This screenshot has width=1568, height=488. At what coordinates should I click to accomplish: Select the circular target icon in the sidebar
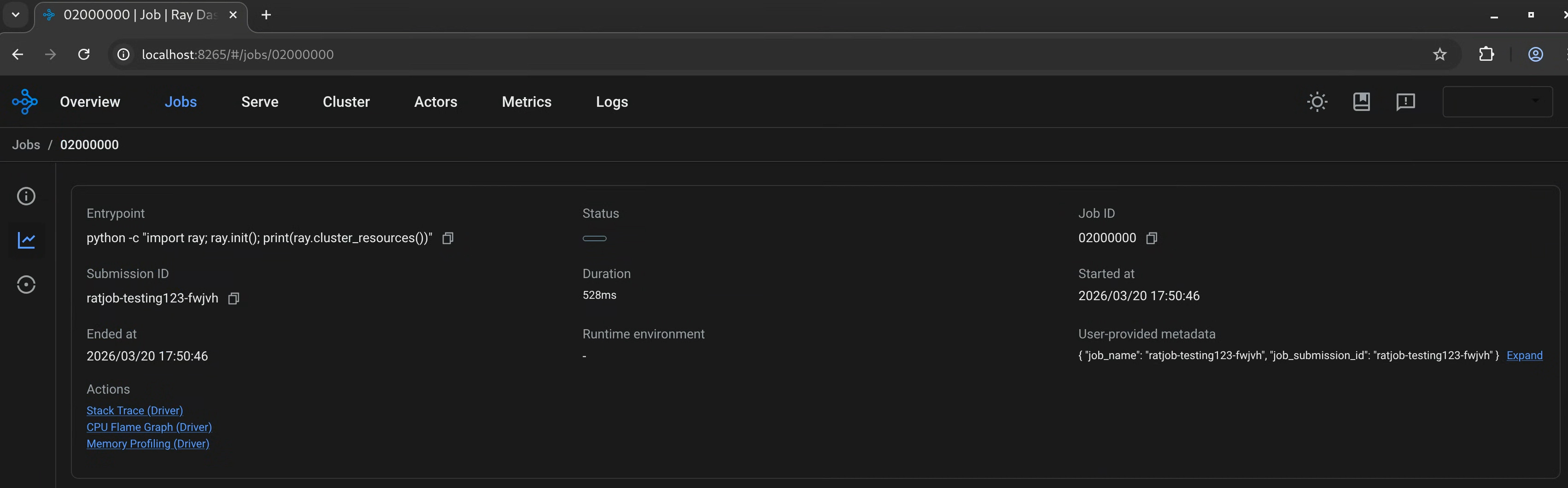[x=26, y=284]
